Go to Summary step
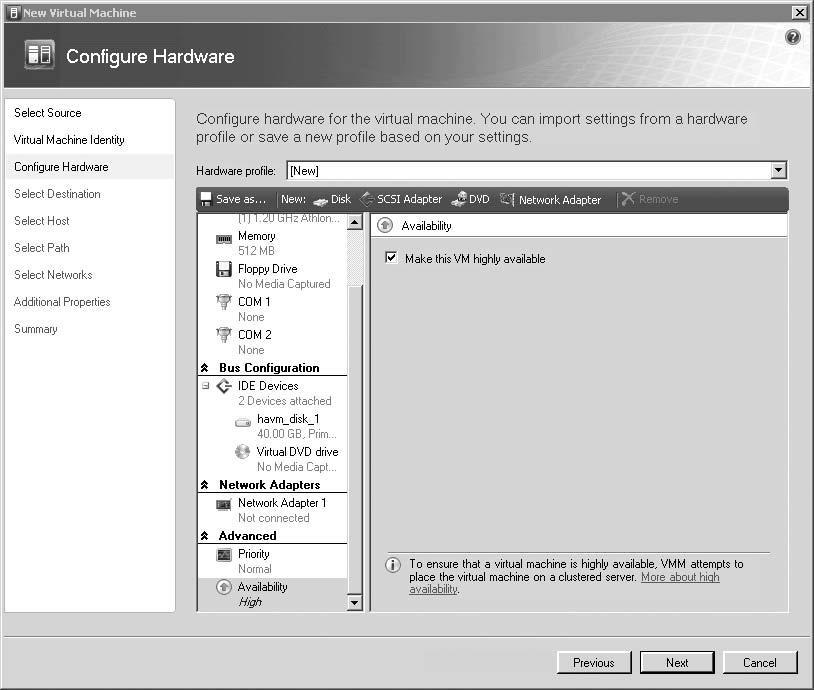This screenshot has height=690, width=814. (x=36, y=329)
